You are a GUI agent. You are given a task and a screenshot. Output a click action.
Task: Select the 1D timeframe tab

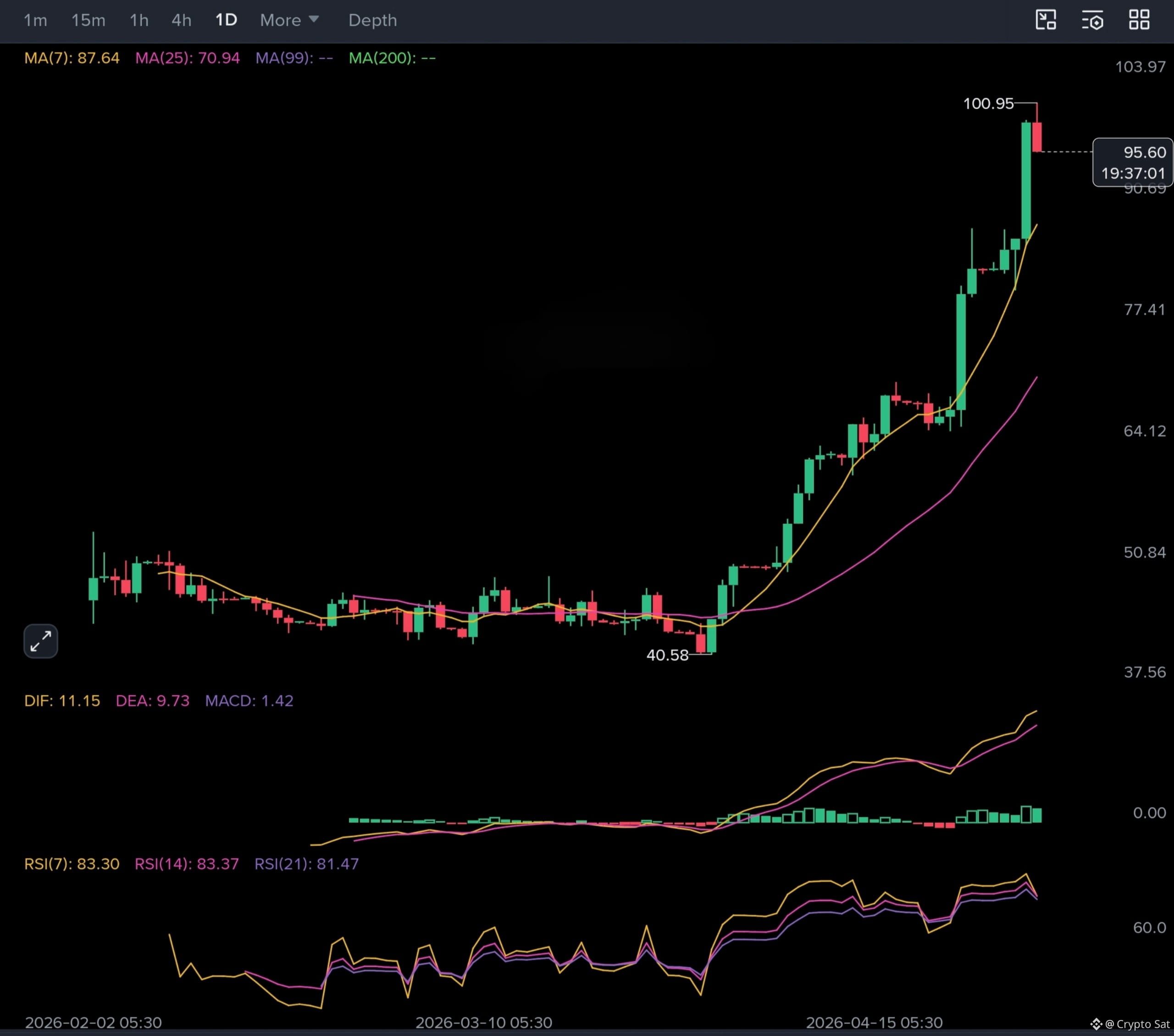226,21
